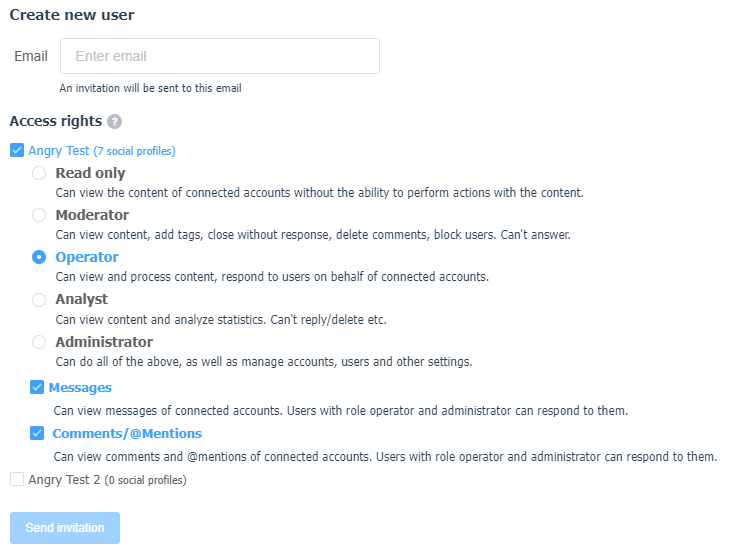Uncheck the Comments/@Mentions checkbox

pos(37,433)
